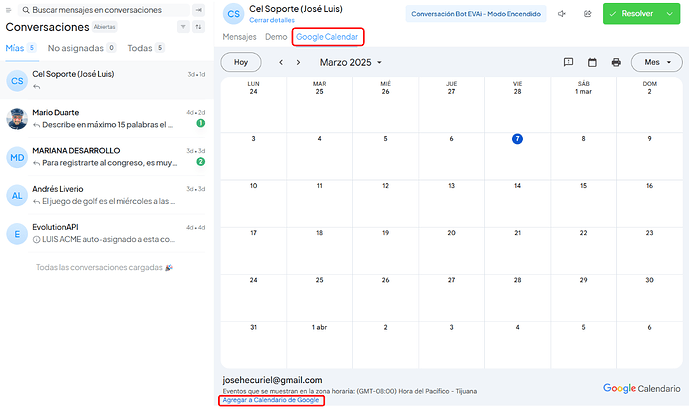Click the sort conversations icon
The image size is (689, 409).
click(199, 27)
